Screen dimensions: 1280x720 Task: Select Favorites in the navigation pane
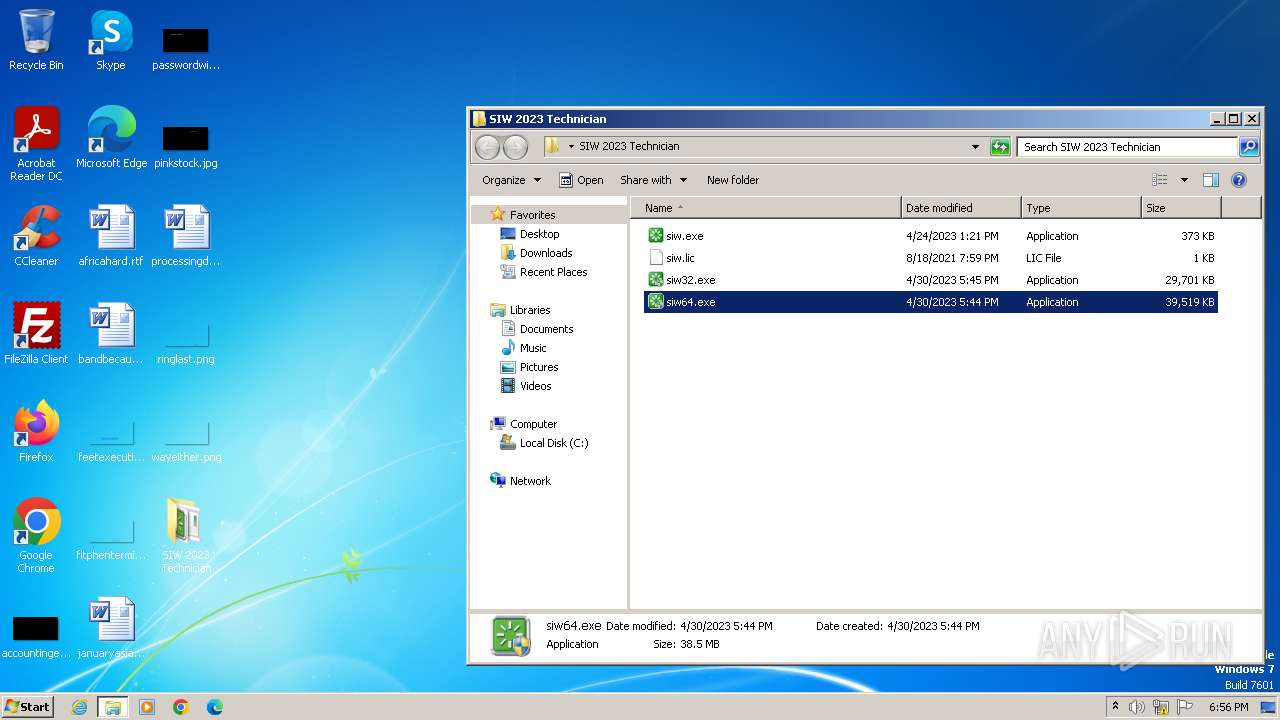[532, 215]
